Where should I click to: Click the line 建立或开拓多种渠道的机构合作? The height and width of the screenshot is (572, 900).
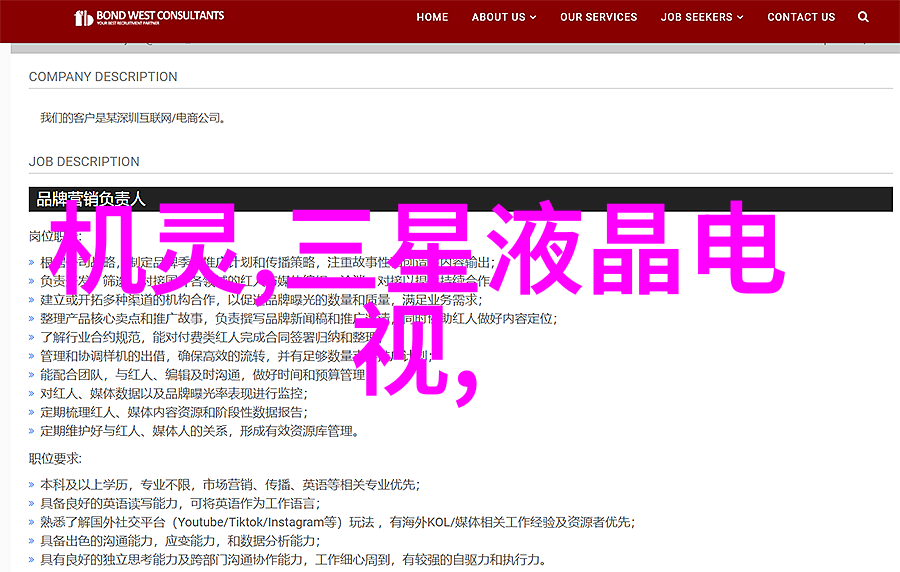261,299
